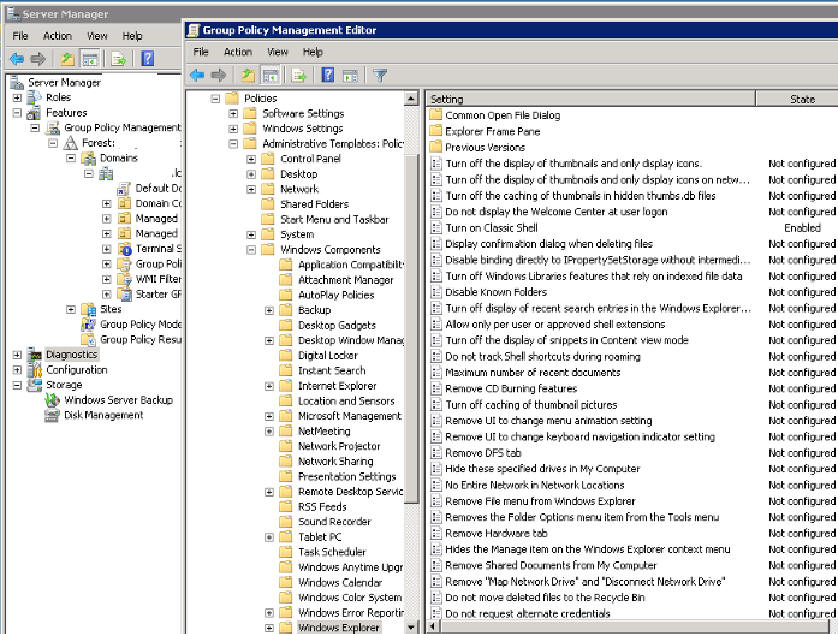Viewport: 838px width, 634px height.
Task: Collapse Policies node in policy tree
Action: pos(215,98)
